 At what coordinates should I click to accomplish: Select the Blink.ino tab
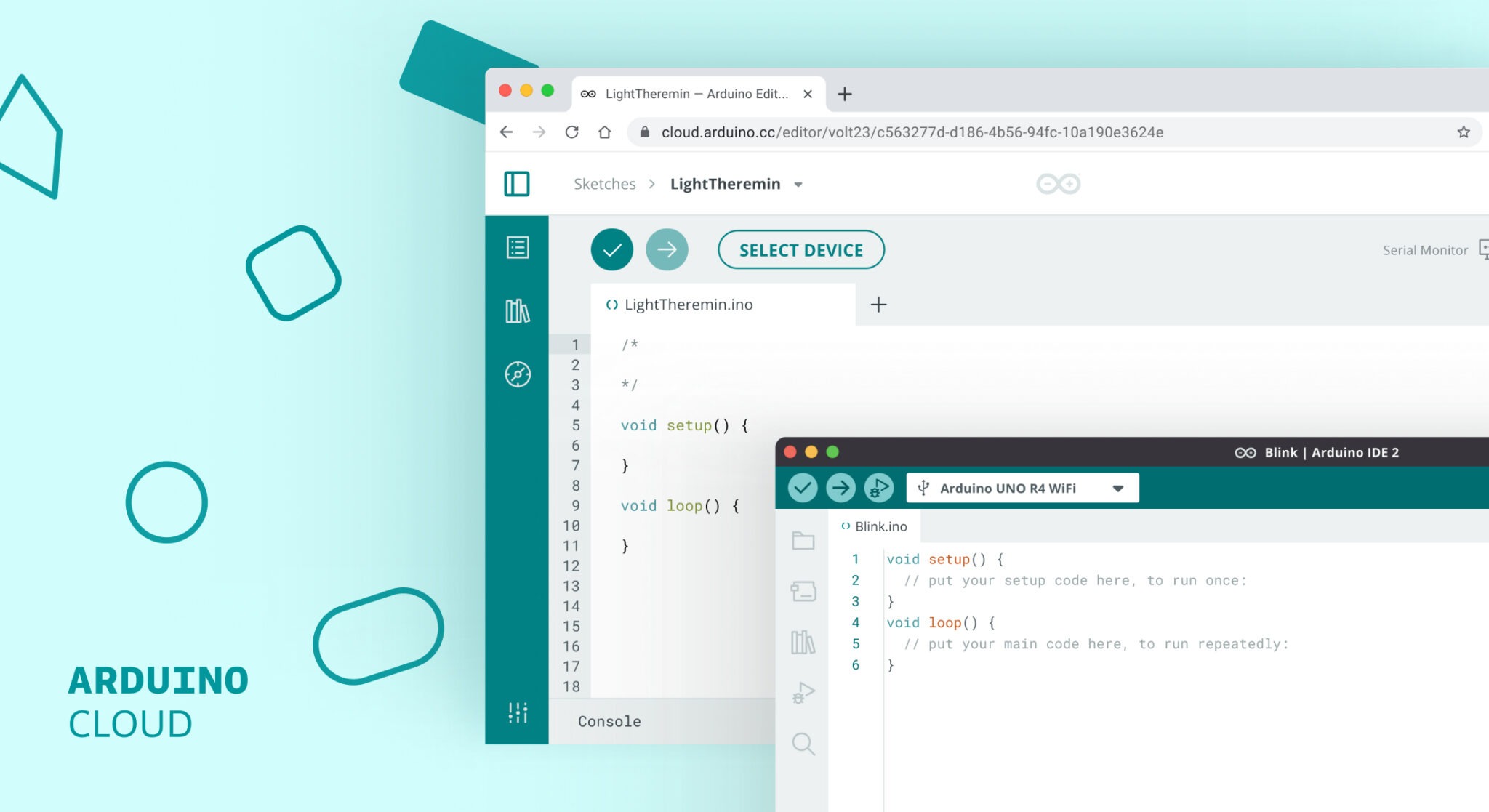[x=880, y=526]
